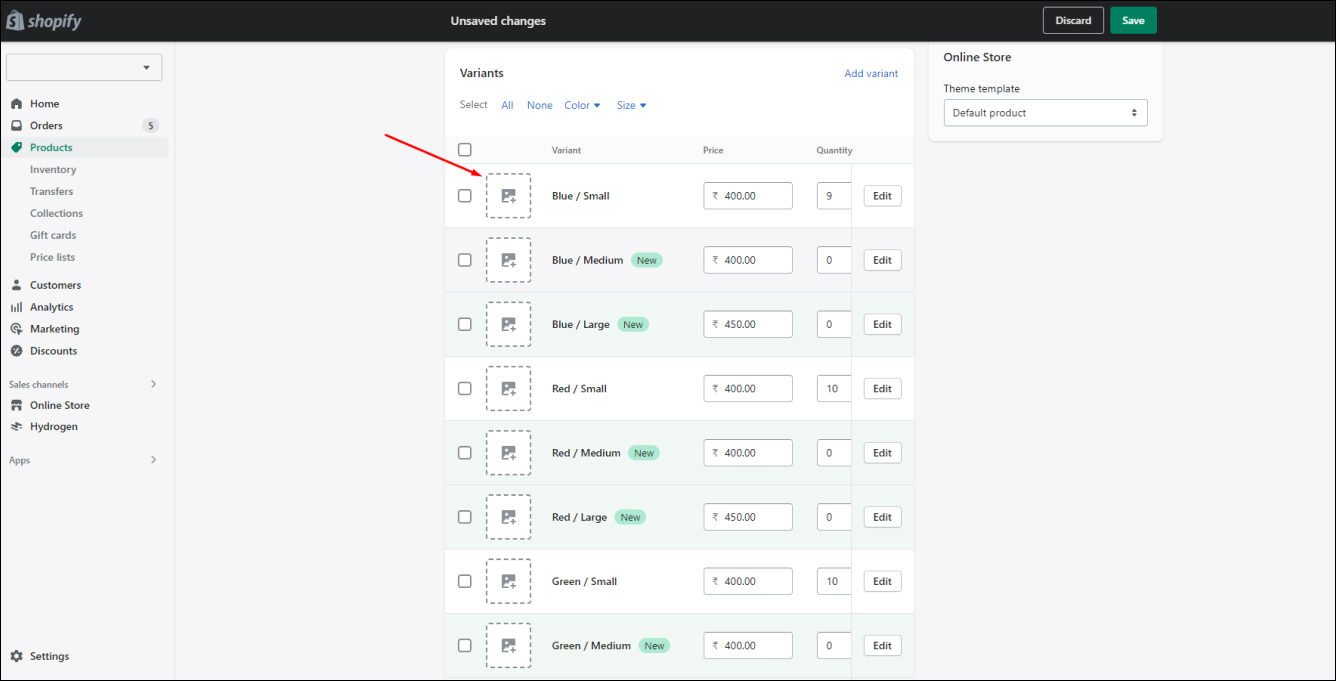
Task: Click the Discounts percent icon
Action: pos(16,351)
